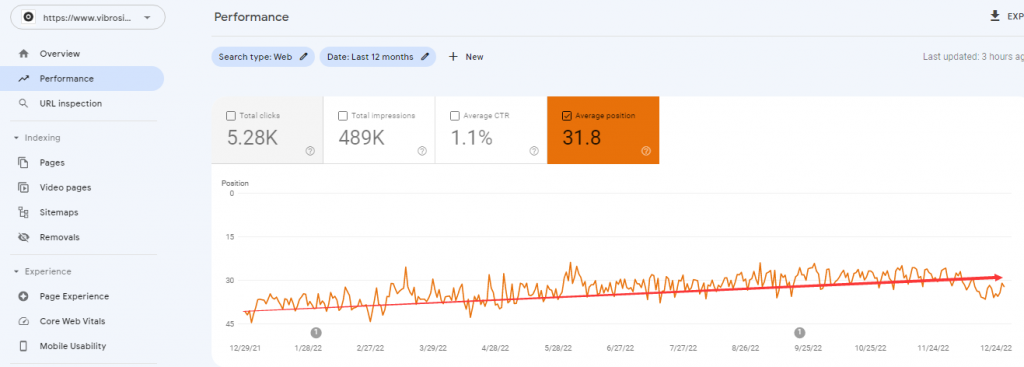
Task: Click the Export download icon
Action: (x=995, y=16)
